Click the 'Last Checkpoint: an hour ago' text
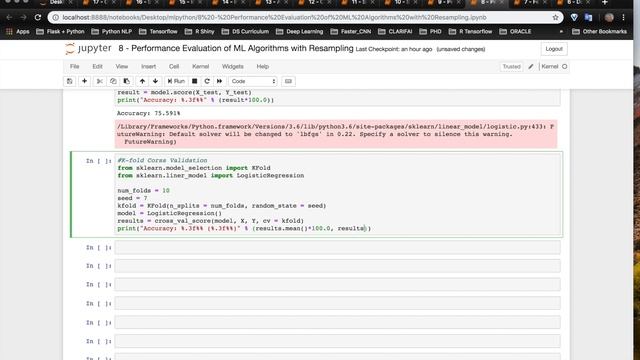This screenshot has width=640, height=360. point(393,49)
